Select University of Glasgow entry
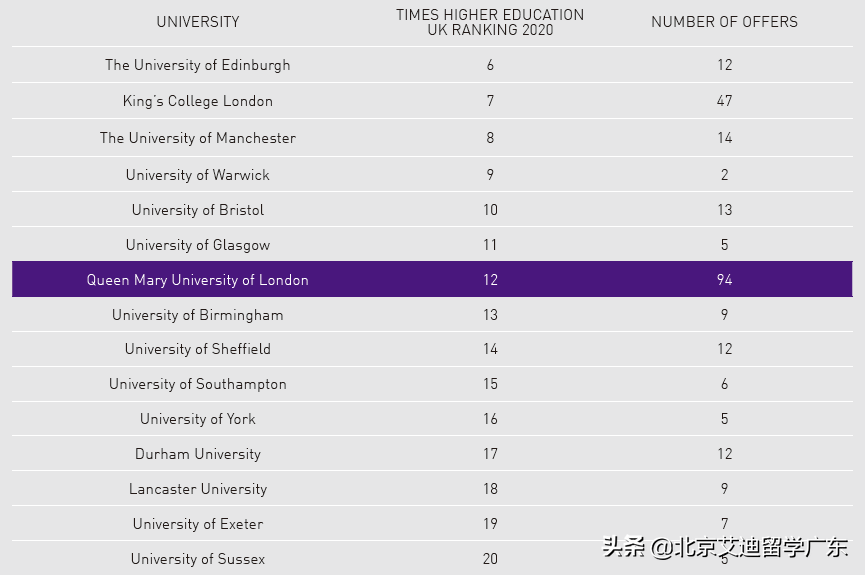This screenshot has width=865, height=575. [198, 245]
